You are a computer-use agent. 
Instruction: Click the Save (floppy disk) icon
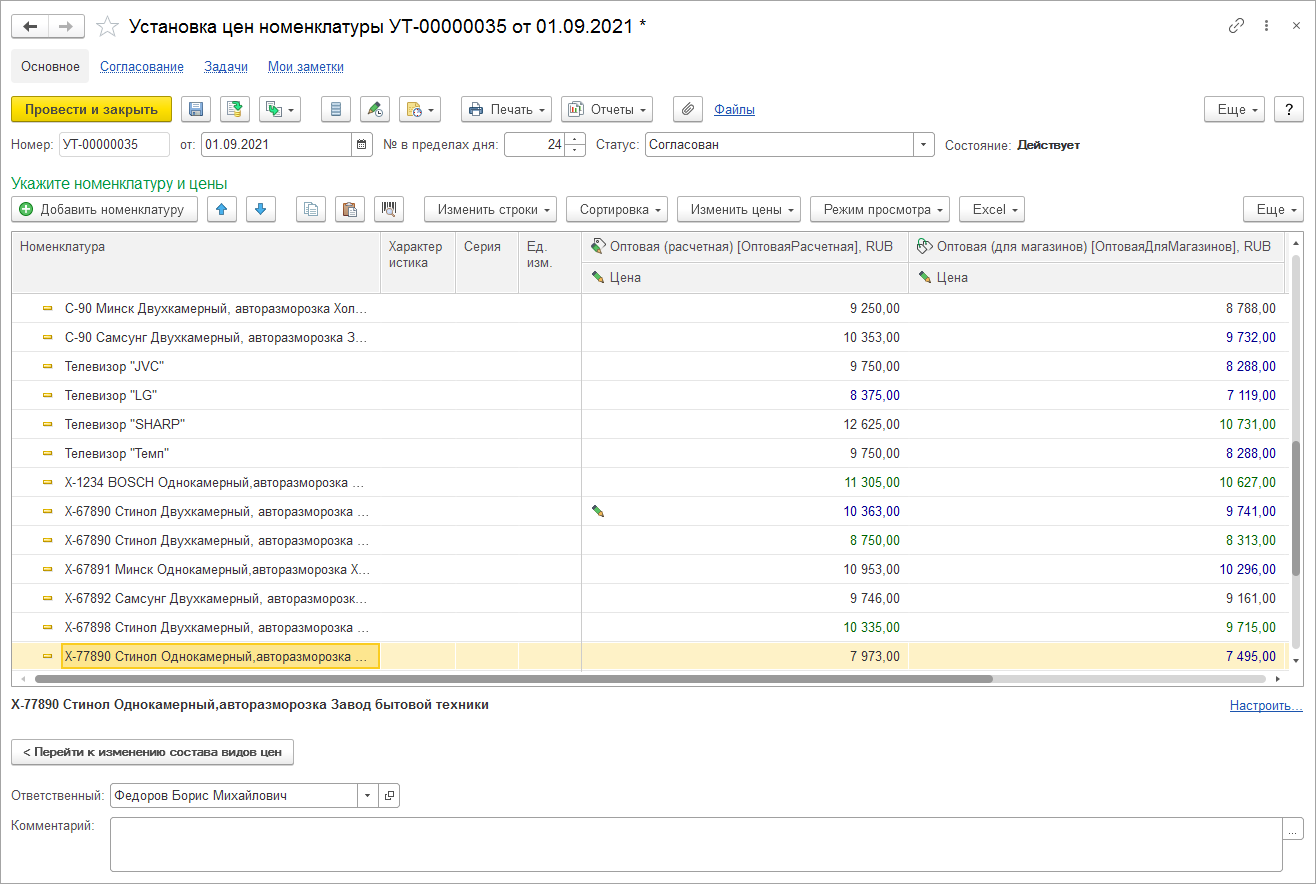[x=196, y=109]
